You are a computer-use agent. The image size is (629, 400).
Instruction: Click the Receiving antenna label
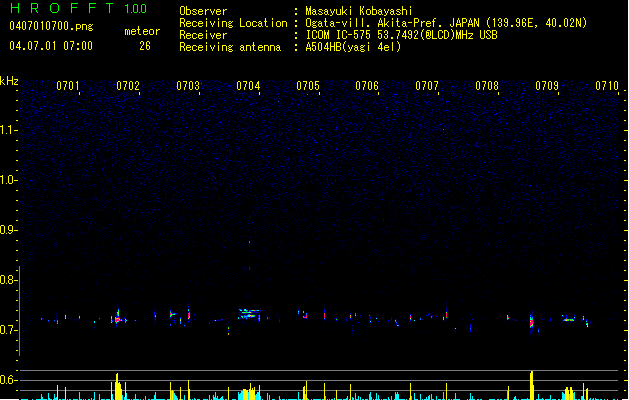pos(230,47)
